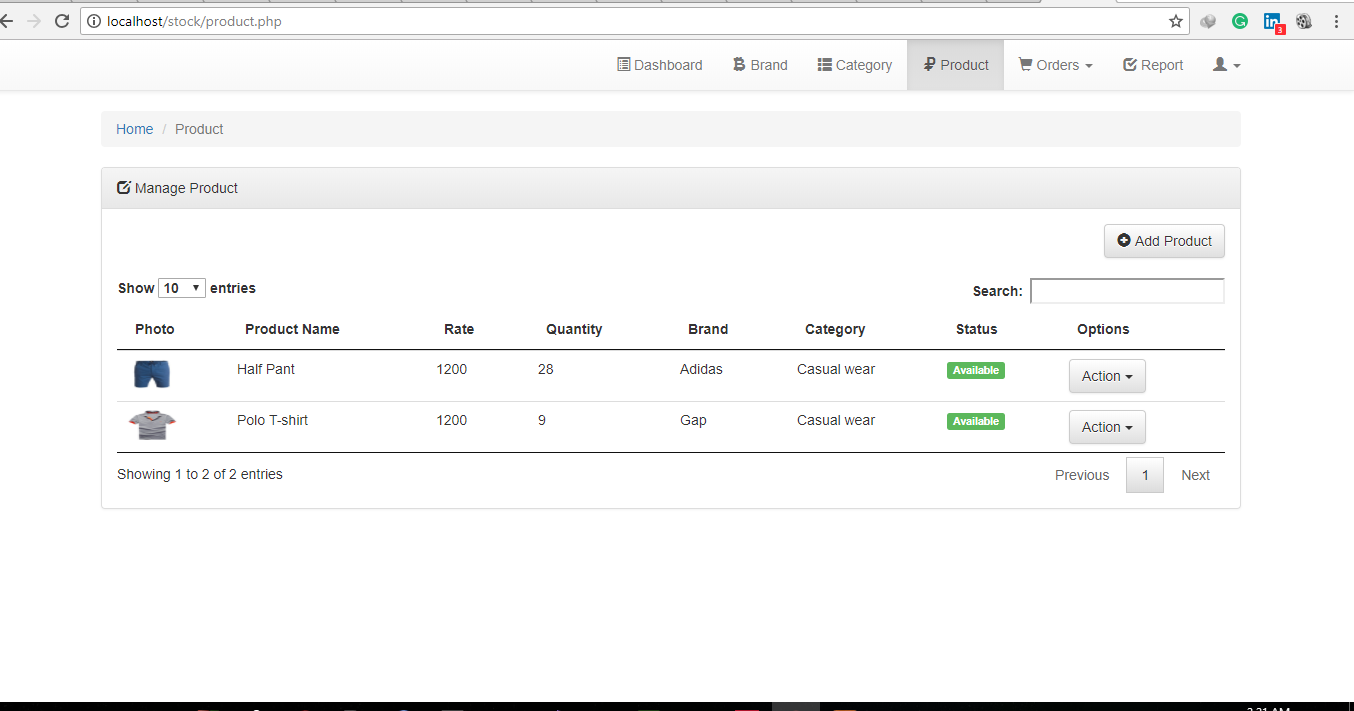Toggle the Available status badge for Half Pant
Image resolution: width=1354 pixels, height=711 pixels.
pos(975,370)
